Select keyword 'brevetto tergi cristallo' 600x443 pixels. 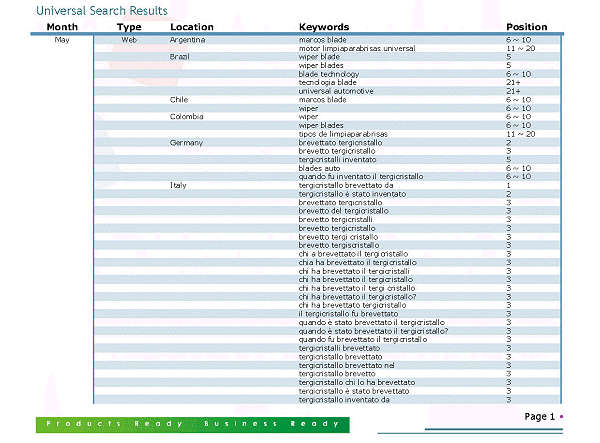pos(338,237)
